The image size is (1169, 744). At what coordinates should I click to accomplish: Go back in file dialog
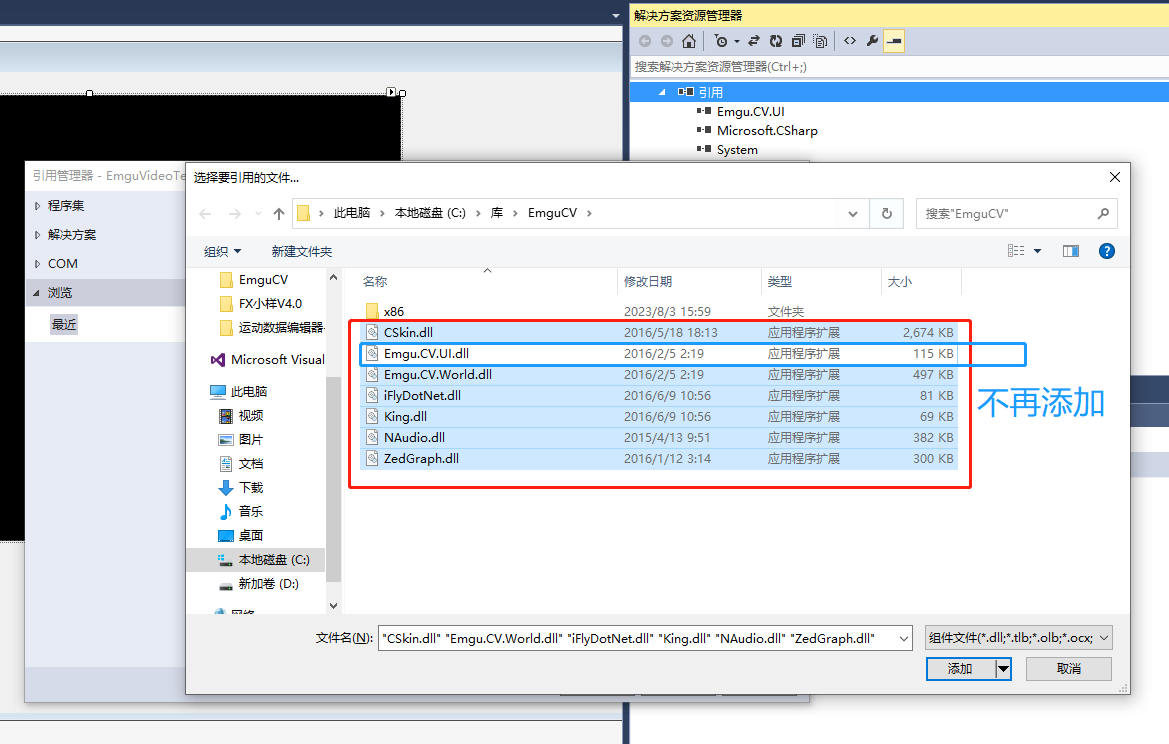(x=206, y=214)
